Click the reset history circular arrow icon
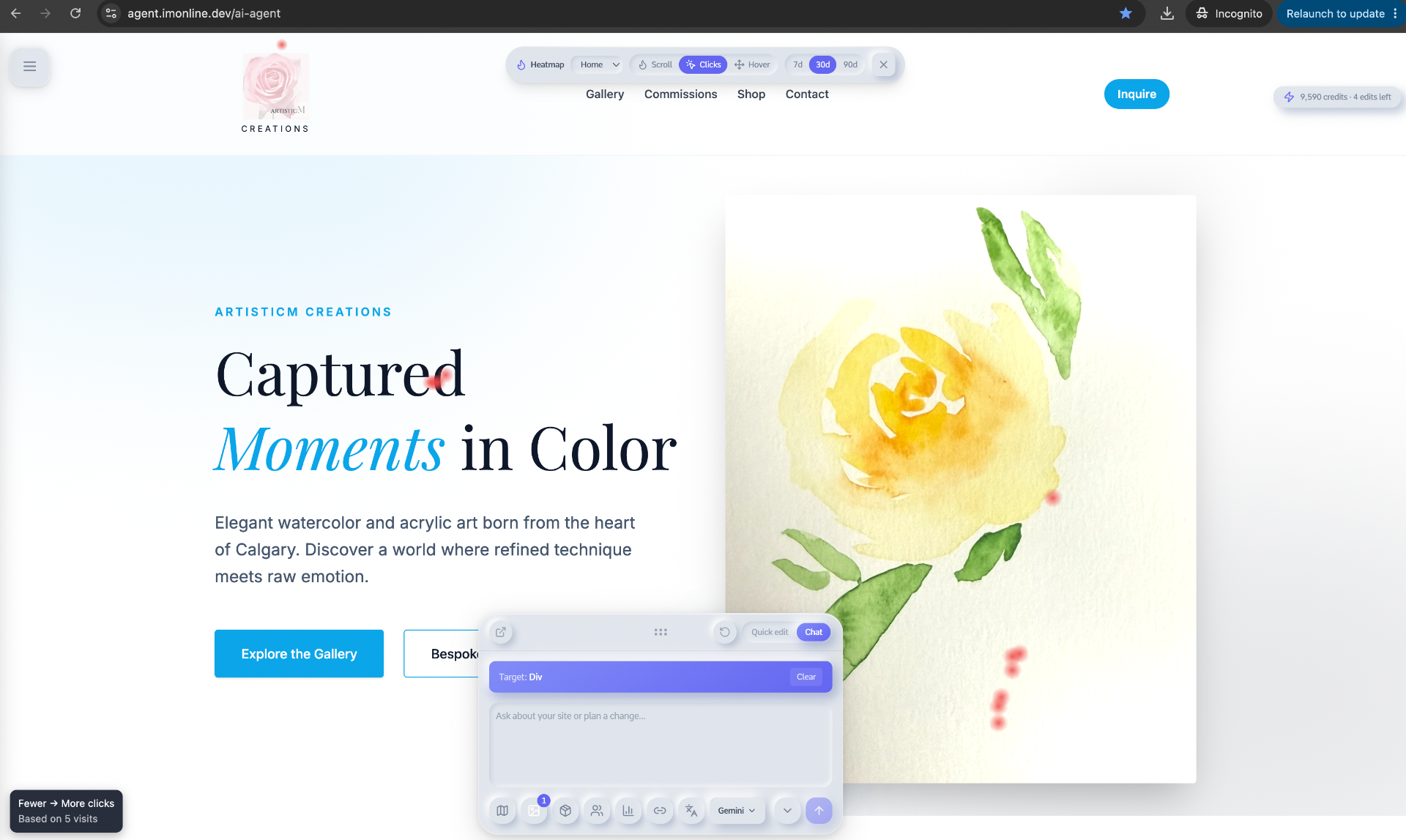The image size is (1406, 840). click(x=725, y=632)
